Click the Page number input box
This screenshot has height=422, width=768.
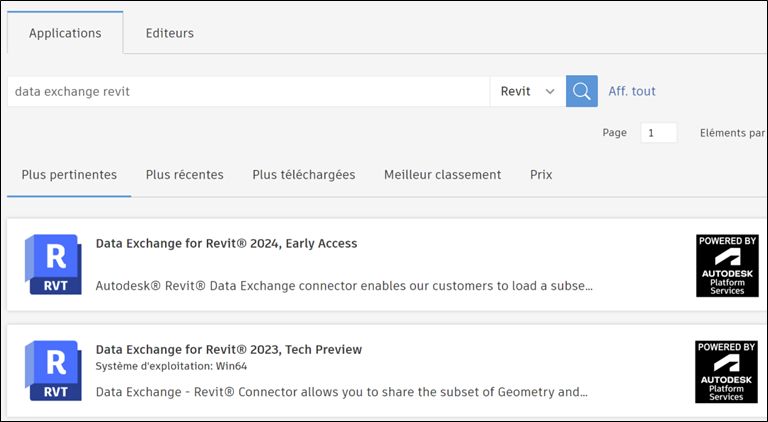(x=659, y=133)
